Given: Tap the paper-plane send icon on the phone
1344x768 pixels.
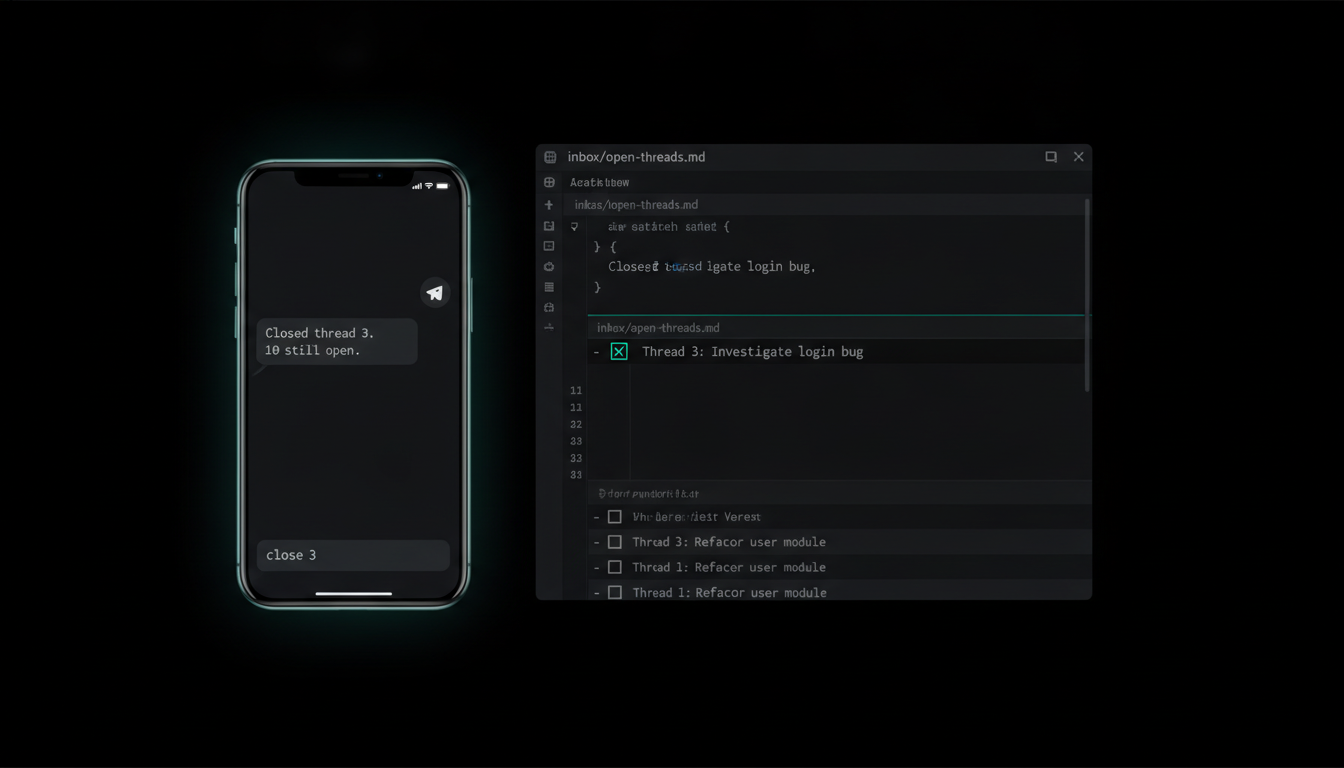Looking at the screenshot, I should click(435, 292).
